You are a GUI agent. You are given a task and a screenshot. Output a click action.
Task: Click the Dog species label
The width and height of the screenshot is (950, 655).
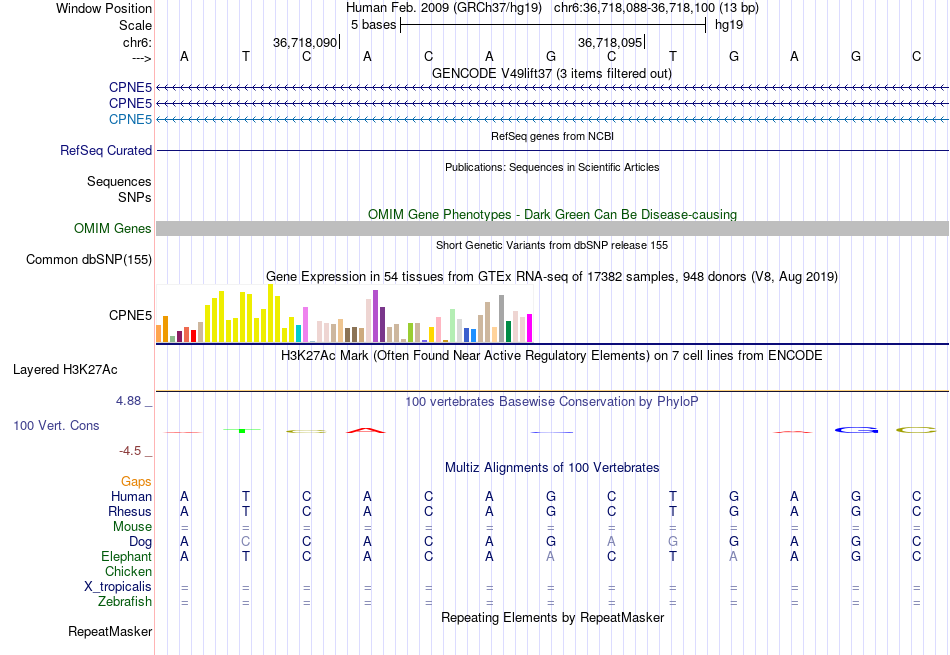coord(141,542)
